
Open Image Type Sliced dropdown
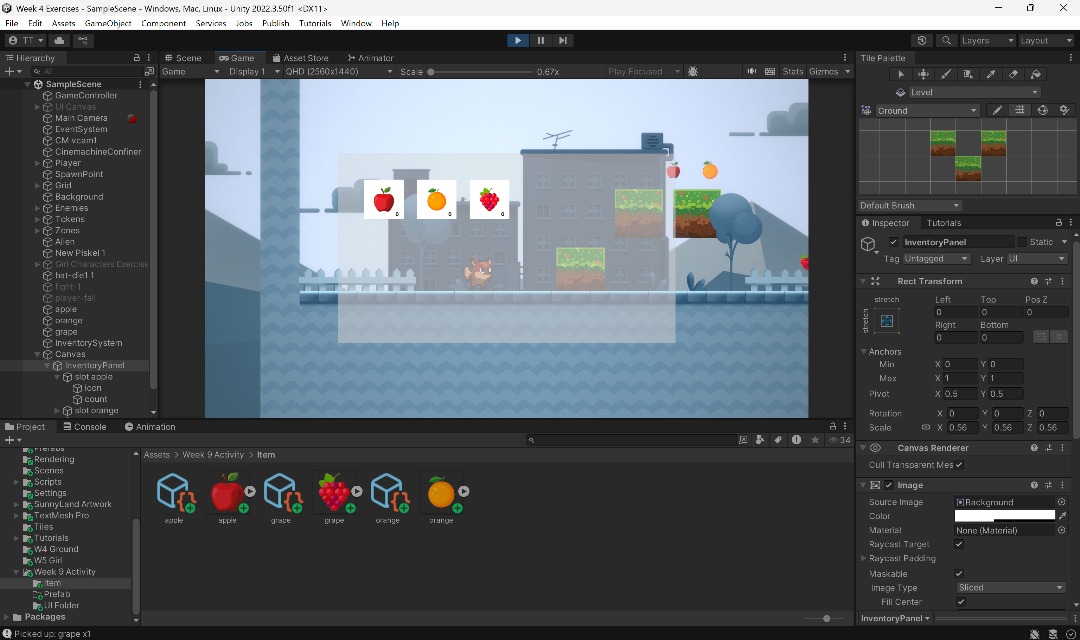click(x=1011, y=588)
